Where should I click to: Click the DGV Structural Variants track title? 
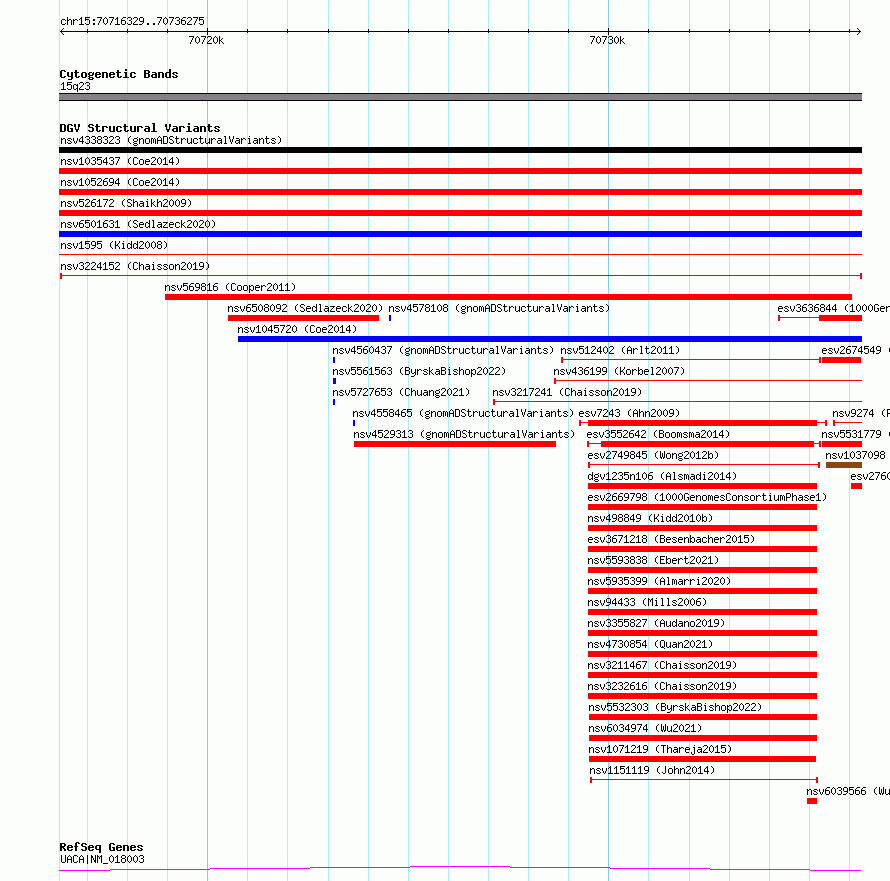140,128
